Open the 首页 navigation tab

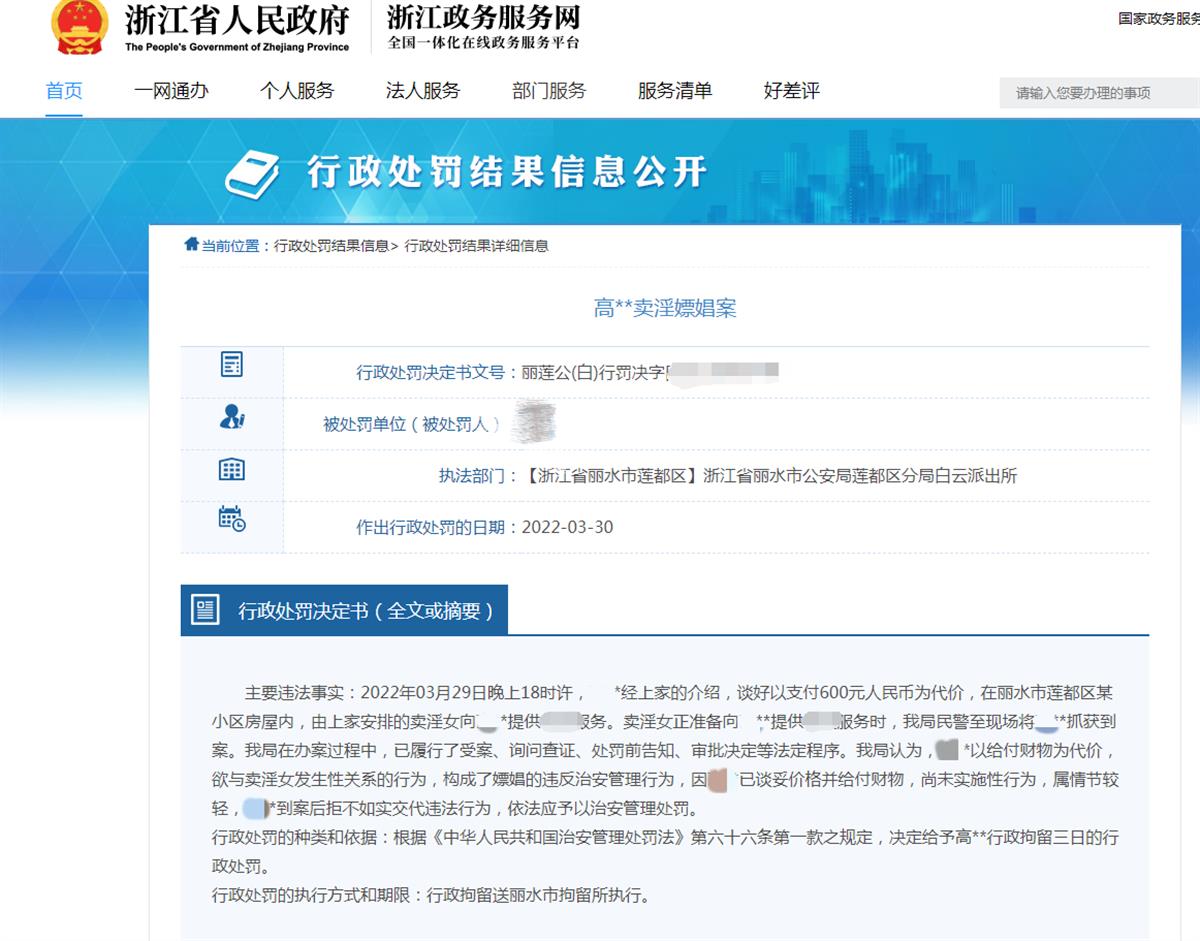tap(64, 91)
